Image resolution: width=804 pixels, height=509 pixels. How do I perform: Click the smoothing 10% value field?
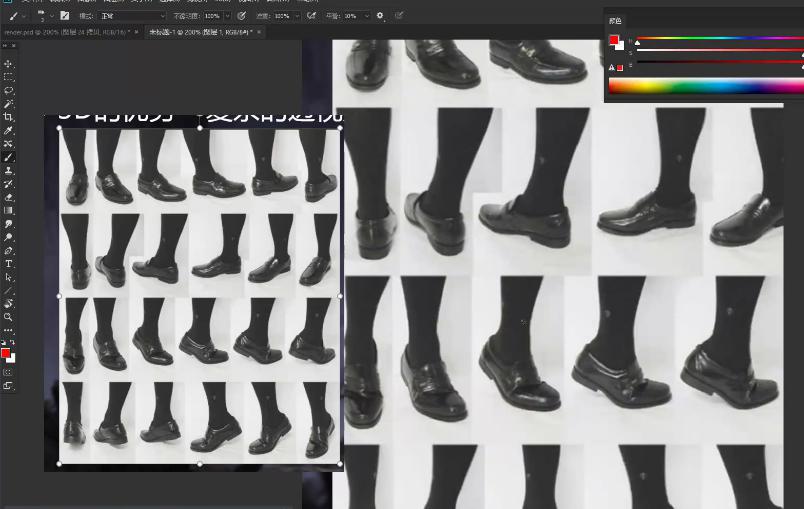click(352, 16)
